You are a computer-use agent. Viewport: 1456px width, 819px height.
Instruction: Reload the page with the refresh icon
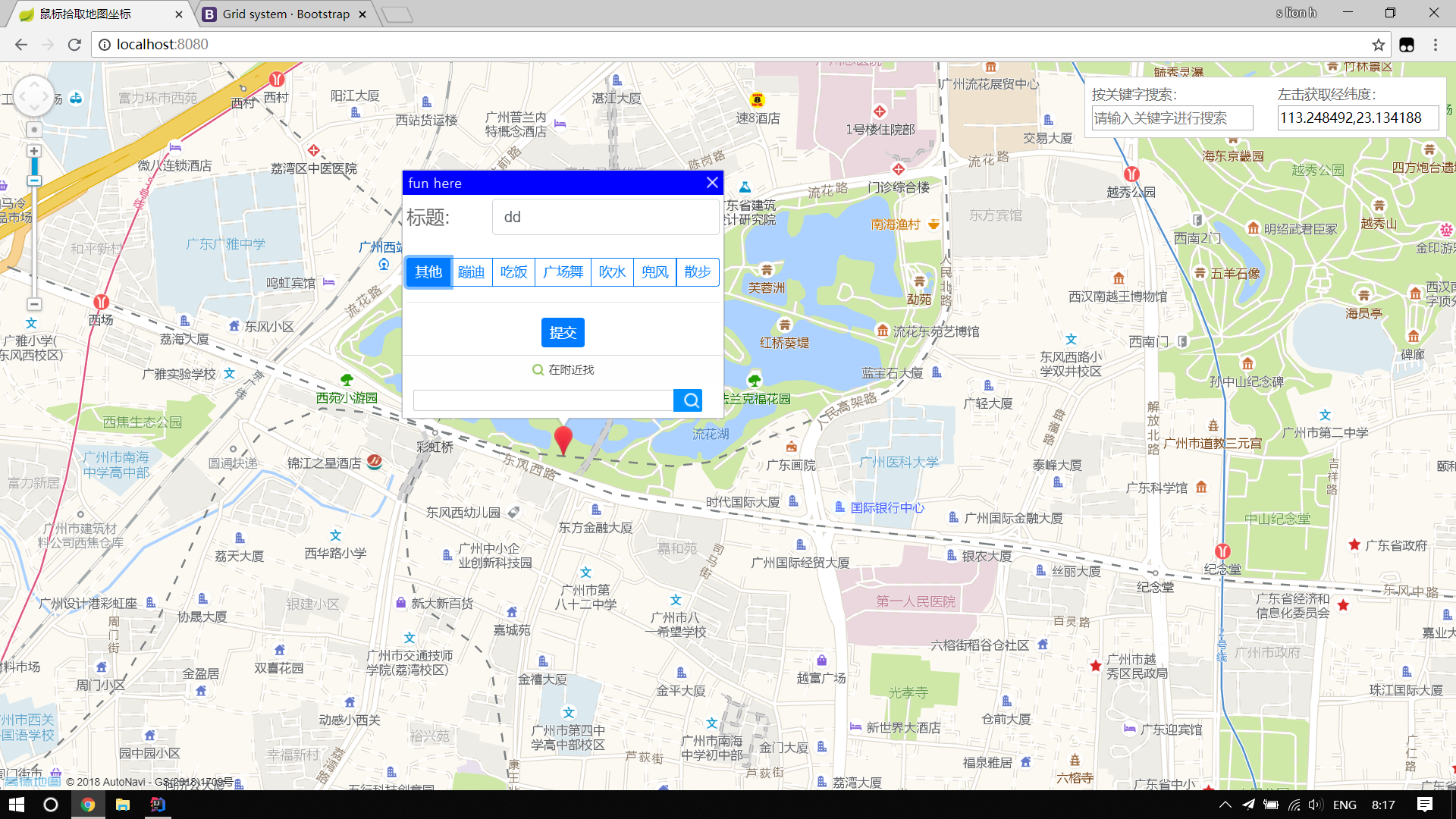[x=74, y=45]
